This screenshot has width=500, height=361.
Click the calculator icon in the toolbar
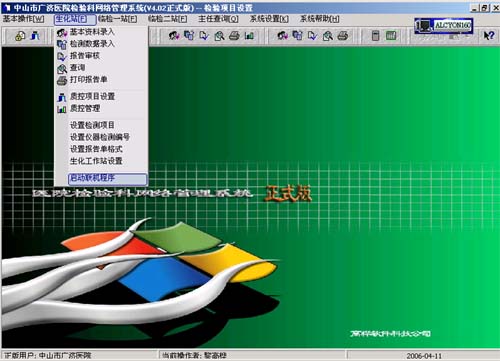375,36
